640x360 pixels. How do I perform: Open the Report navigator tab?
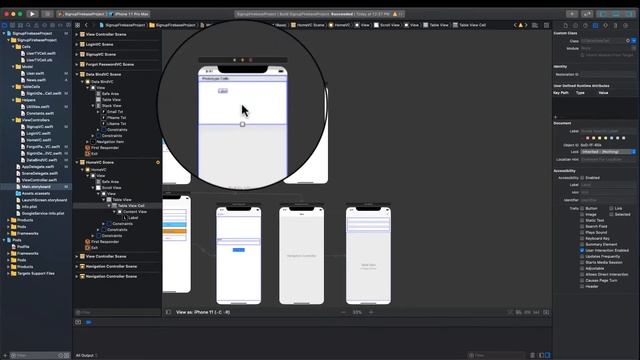[68, 25]
